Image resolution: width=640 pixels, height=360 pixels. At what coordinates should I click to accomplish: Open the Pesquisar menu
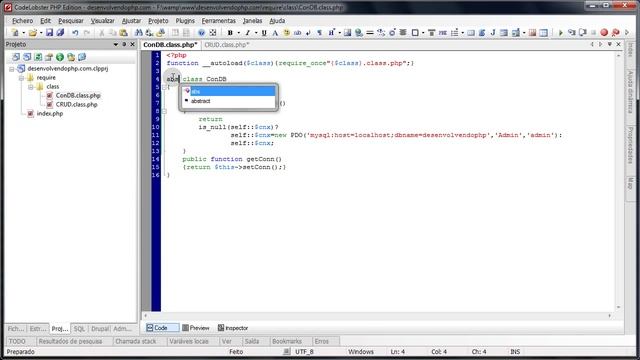pos(71,20)
